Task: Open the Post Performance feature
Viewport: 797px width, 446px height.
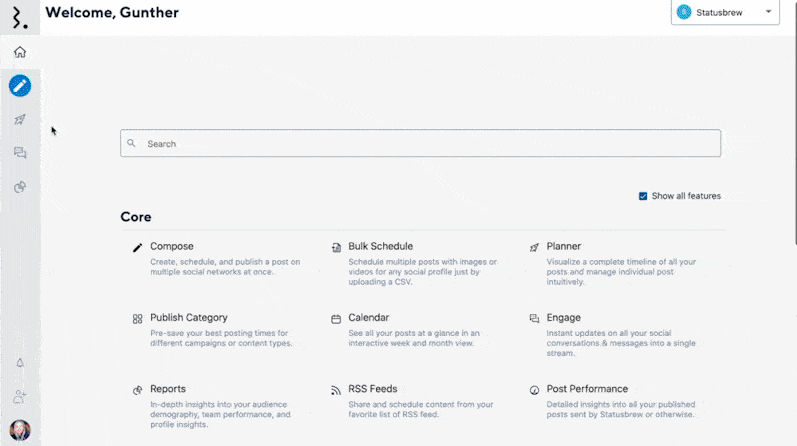Action: pyautogui.click(x=586, y=389)
